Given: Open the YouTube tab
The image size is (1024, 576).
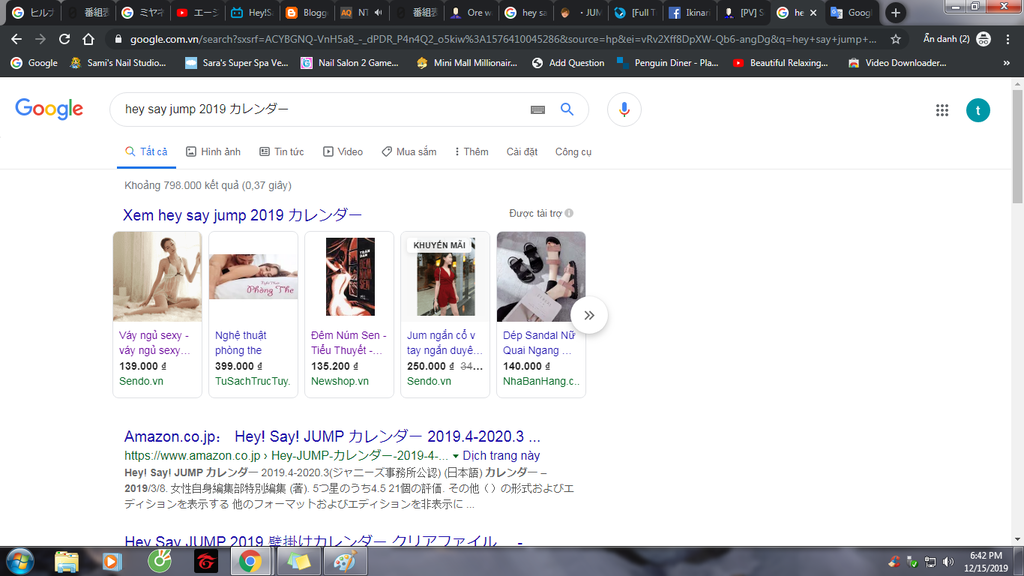Looking at the screenshot, I should (x=196, y=12).
